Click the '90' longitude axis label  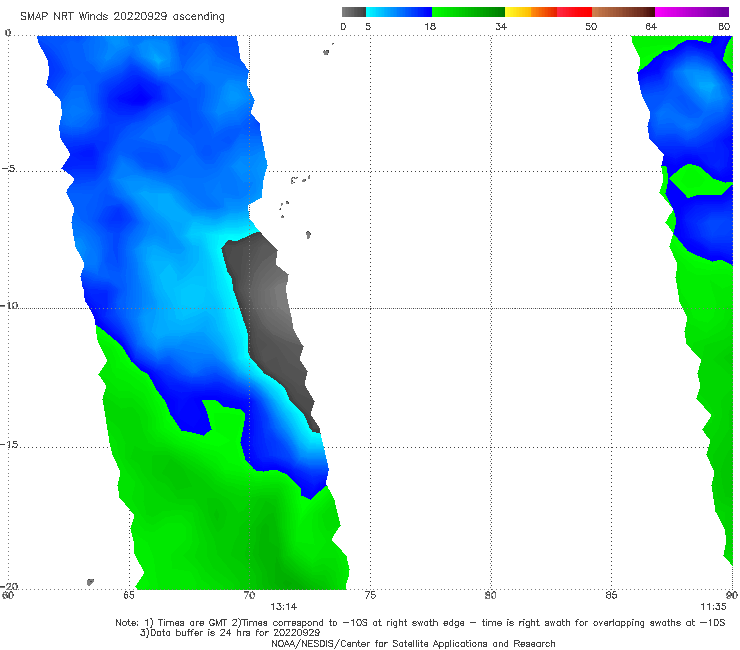732,595
